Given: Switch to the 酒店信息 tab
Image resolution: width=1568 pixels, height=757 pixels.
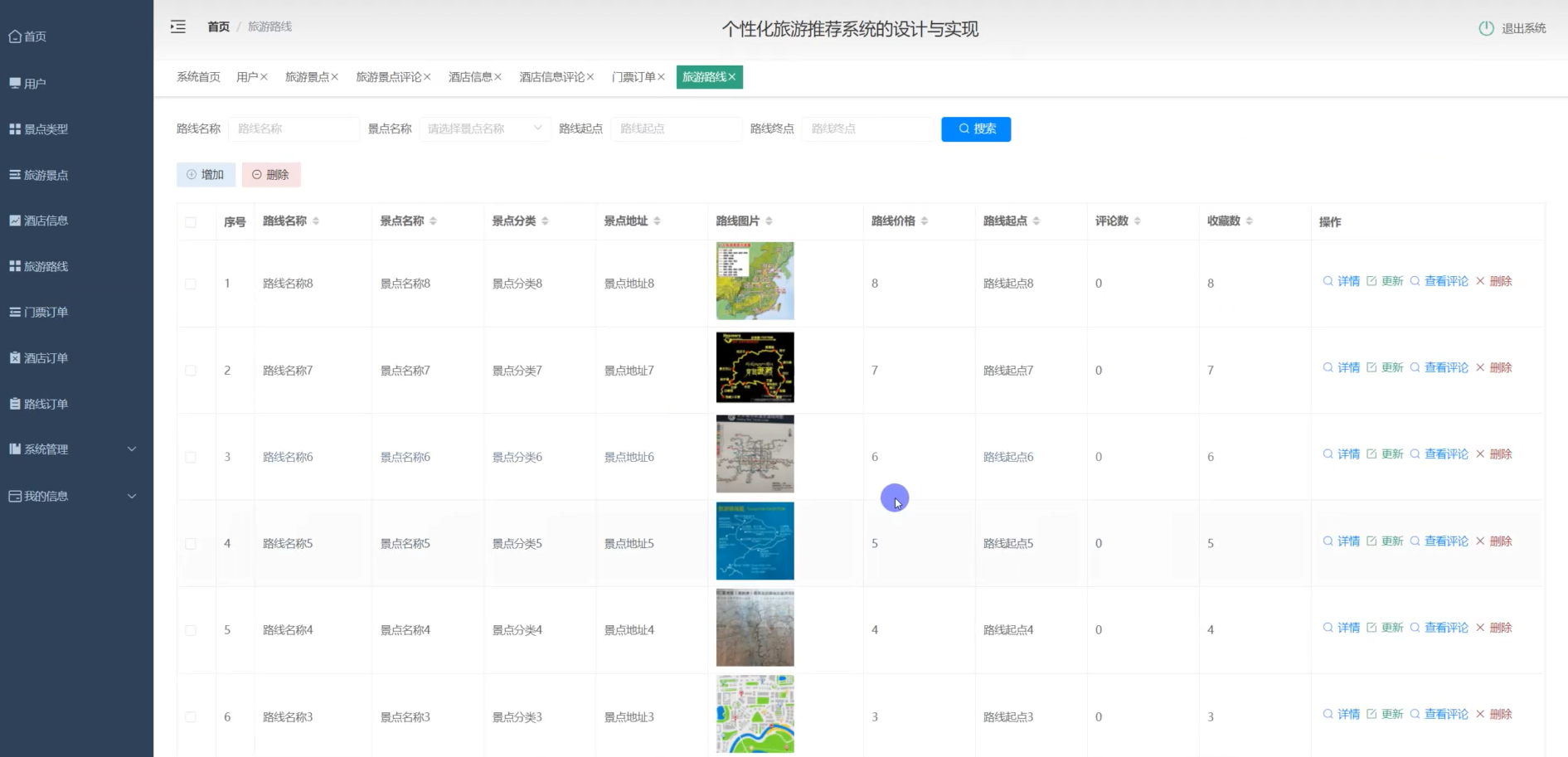Looking at the screenshot, I should pyautogui.click(x=470, y=77).
